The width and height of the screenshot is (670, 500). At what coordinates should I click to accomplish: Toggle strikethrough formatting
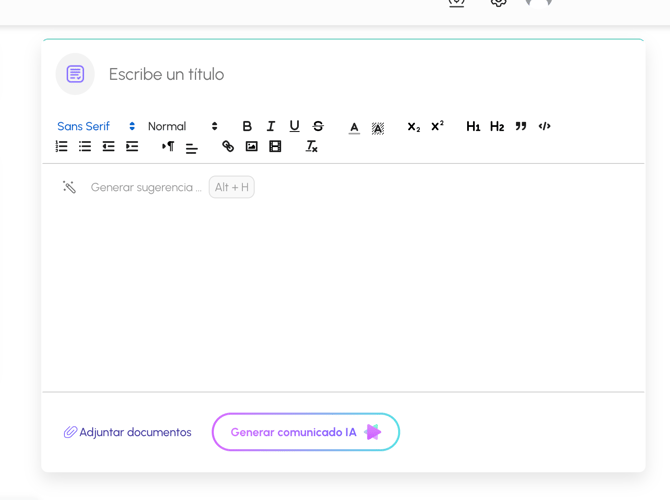point(318,126)
